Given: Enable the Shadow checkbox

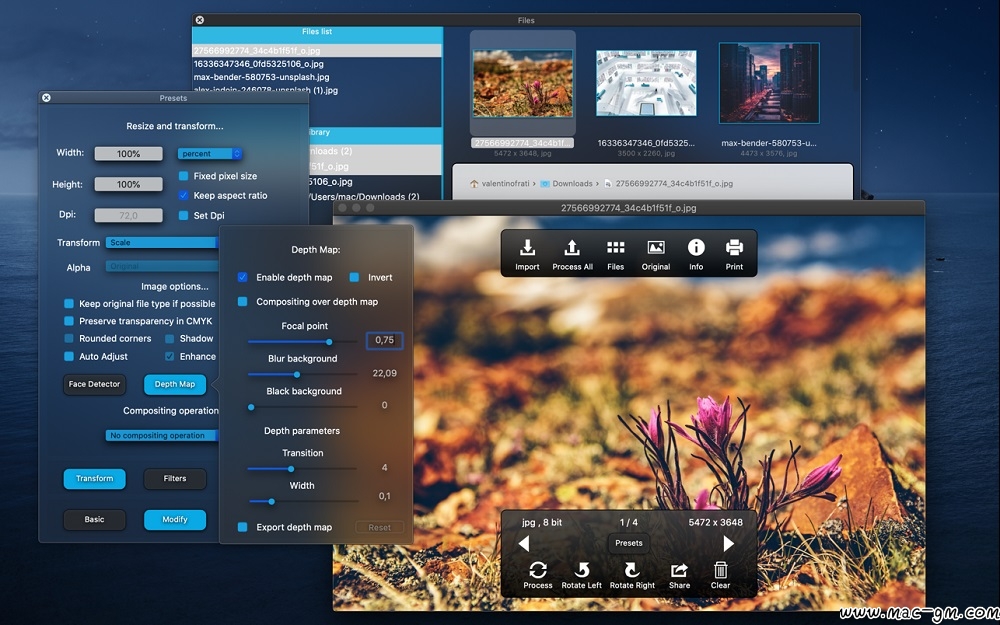Looking at the screenshot, I should [x=170, y=339].
